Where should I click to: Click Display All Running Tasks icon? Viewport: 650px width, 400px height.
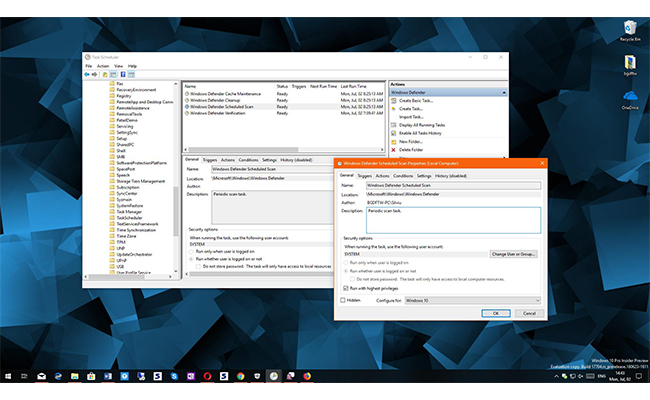pyautogui.click(x=394, y=125)
